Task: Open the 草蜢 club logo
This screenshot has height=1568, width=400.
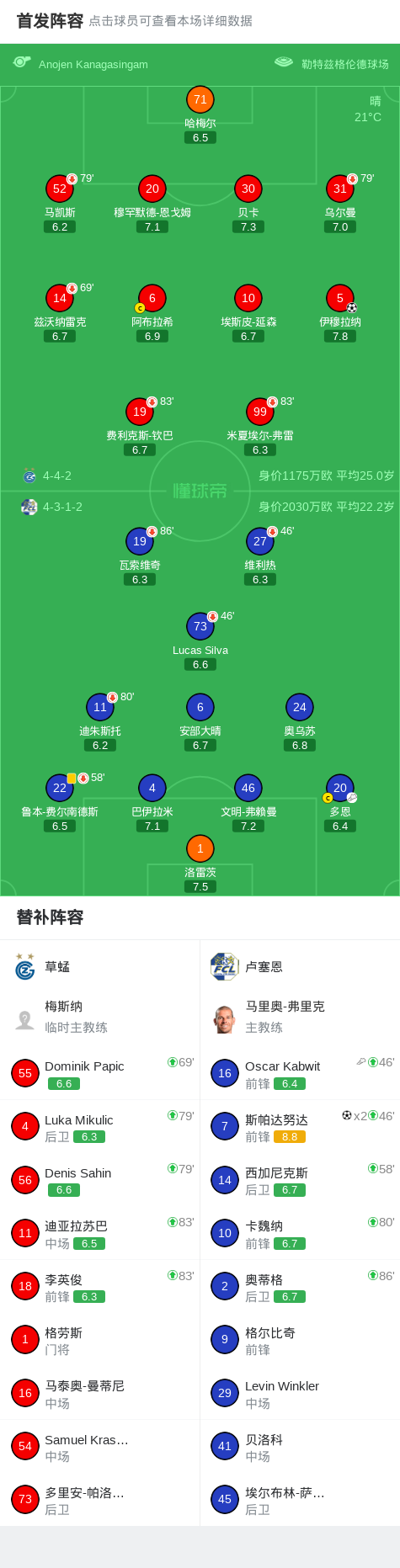Action: click(25, 967)
